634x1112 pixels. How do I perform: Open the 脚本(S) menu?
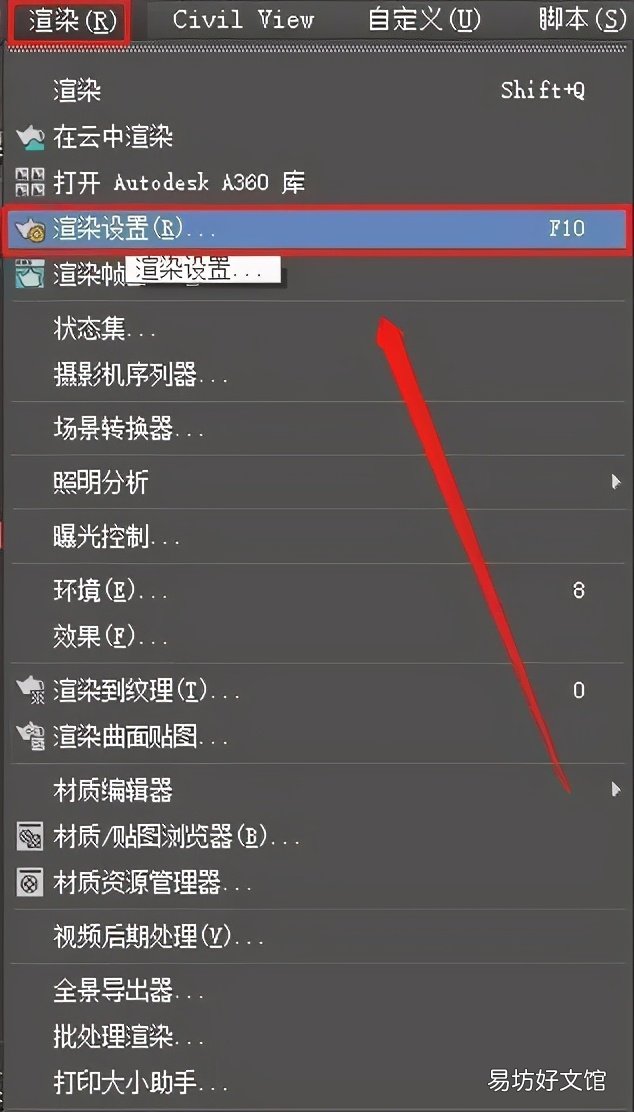[x=582, y=21]
